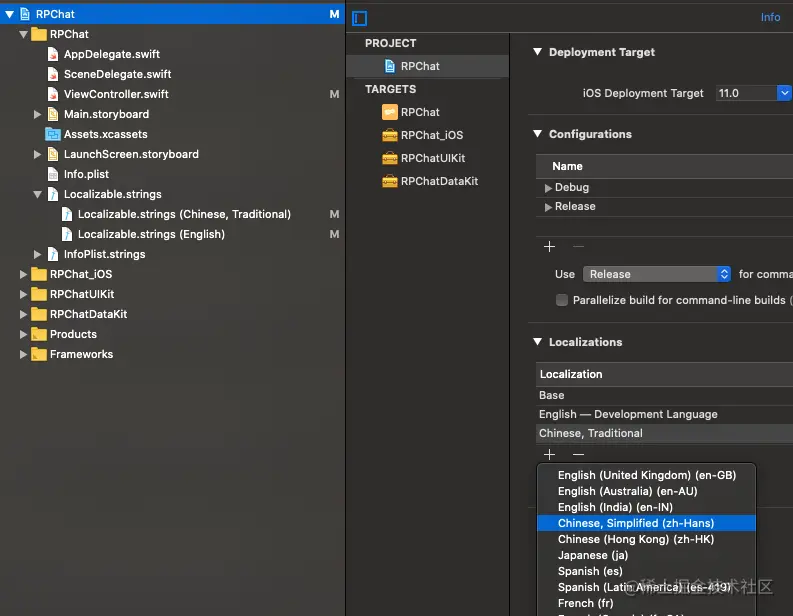Click the RPChat app target icon under TARGETS
The height and width of the screenshot is (616, 793).
(389, 112)
